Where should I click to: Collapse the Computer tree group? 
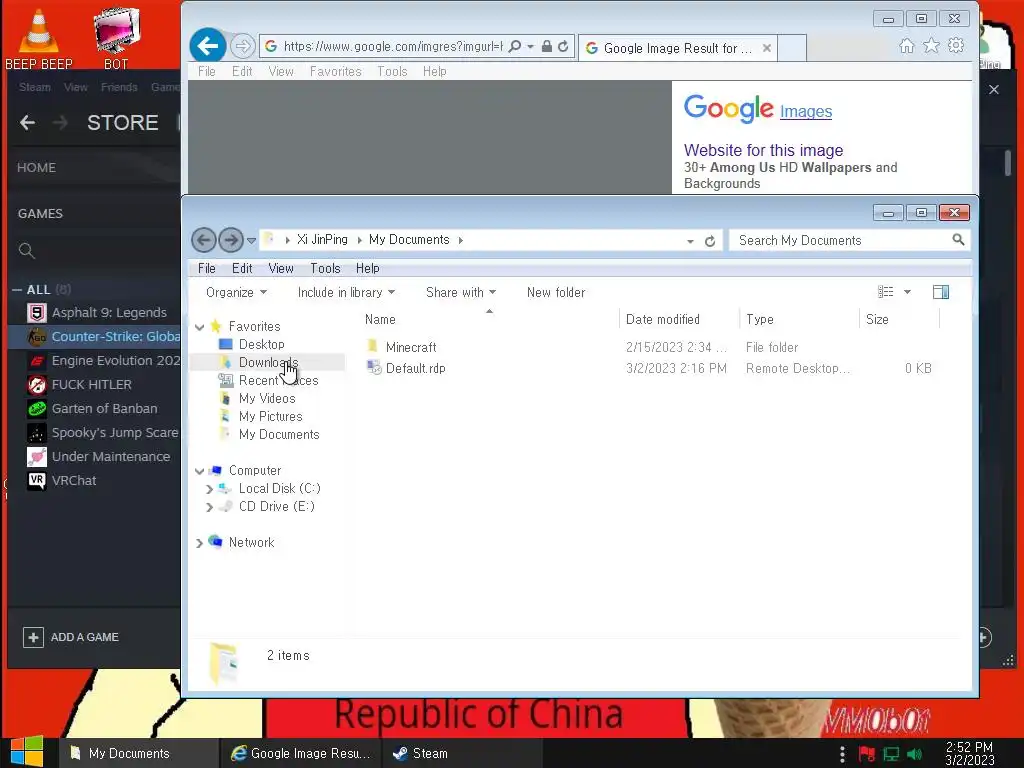[x=200, y=470]
